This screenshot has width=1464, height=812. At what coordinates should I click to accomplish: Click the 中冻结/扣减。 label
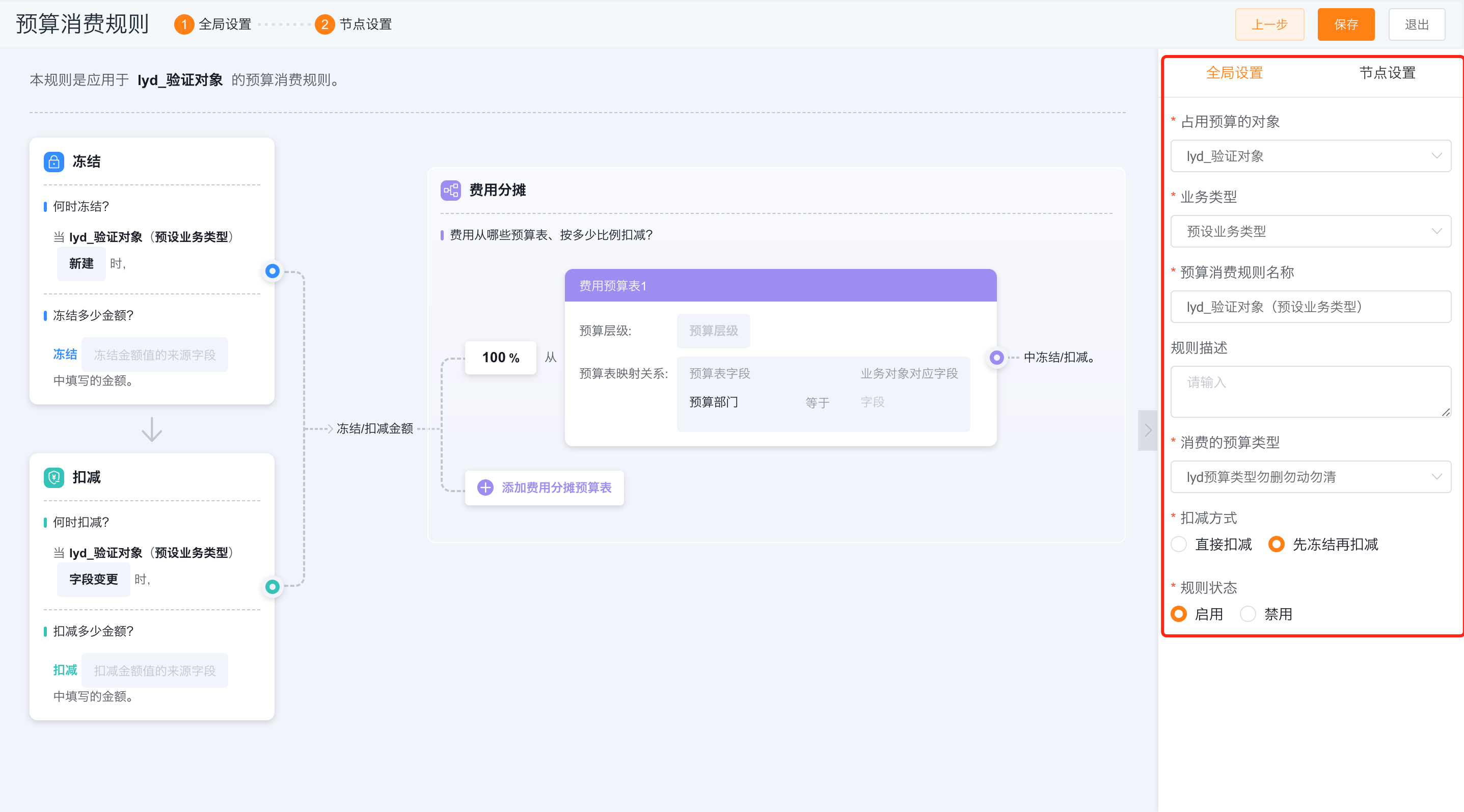pyautogui.click(x=1060, y=358)
